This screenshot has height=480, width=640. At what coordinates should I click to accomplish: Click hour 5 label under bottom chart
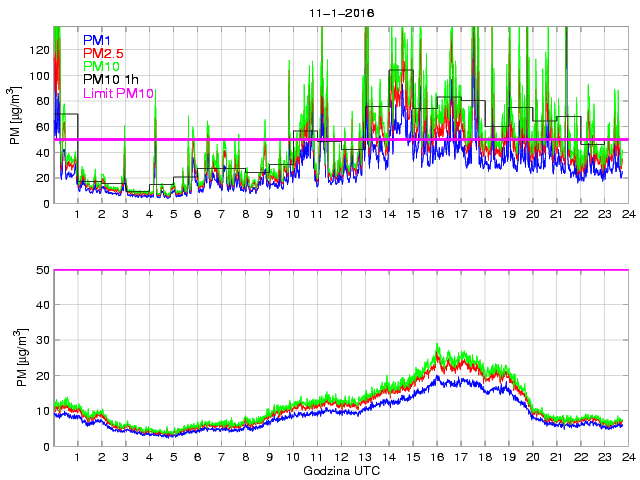point(173,457)
